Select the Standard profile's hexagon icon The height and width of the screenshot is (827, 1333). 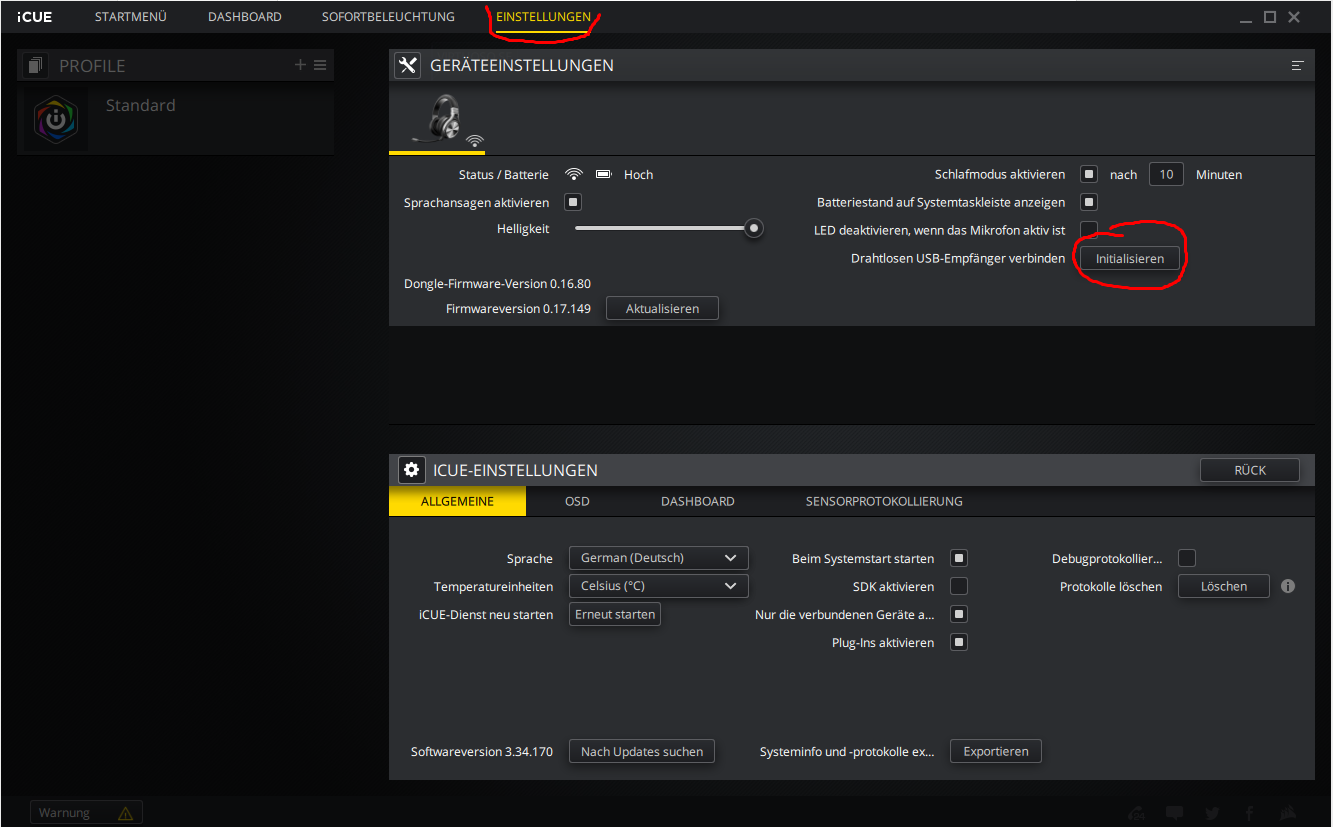click(x=56, y=120)
